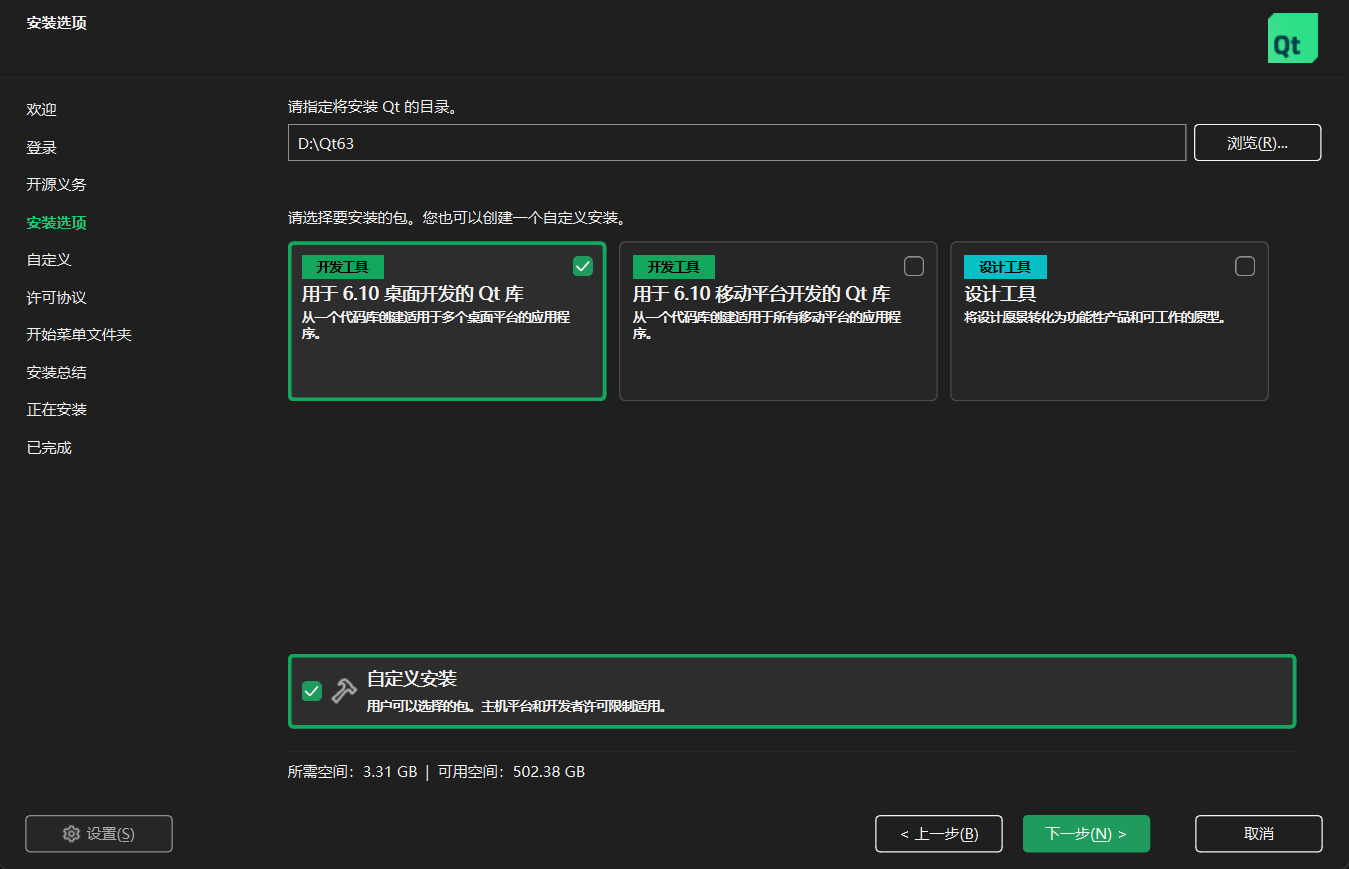This screenshot has width=1349, height=869.
Task: Select the 设计工具 package card title
Action: (x=1000, y=294)
